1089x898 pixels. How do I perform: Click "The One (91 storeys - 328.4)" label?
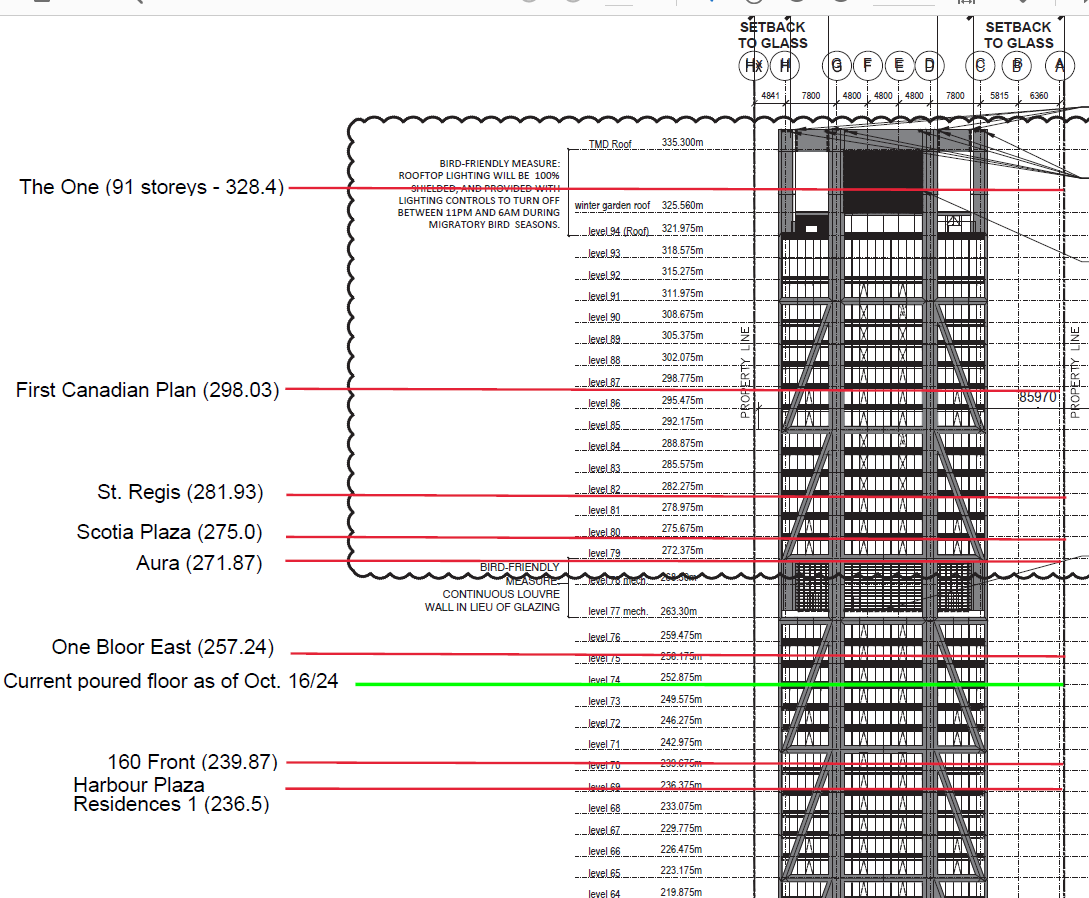click(151, 187)
